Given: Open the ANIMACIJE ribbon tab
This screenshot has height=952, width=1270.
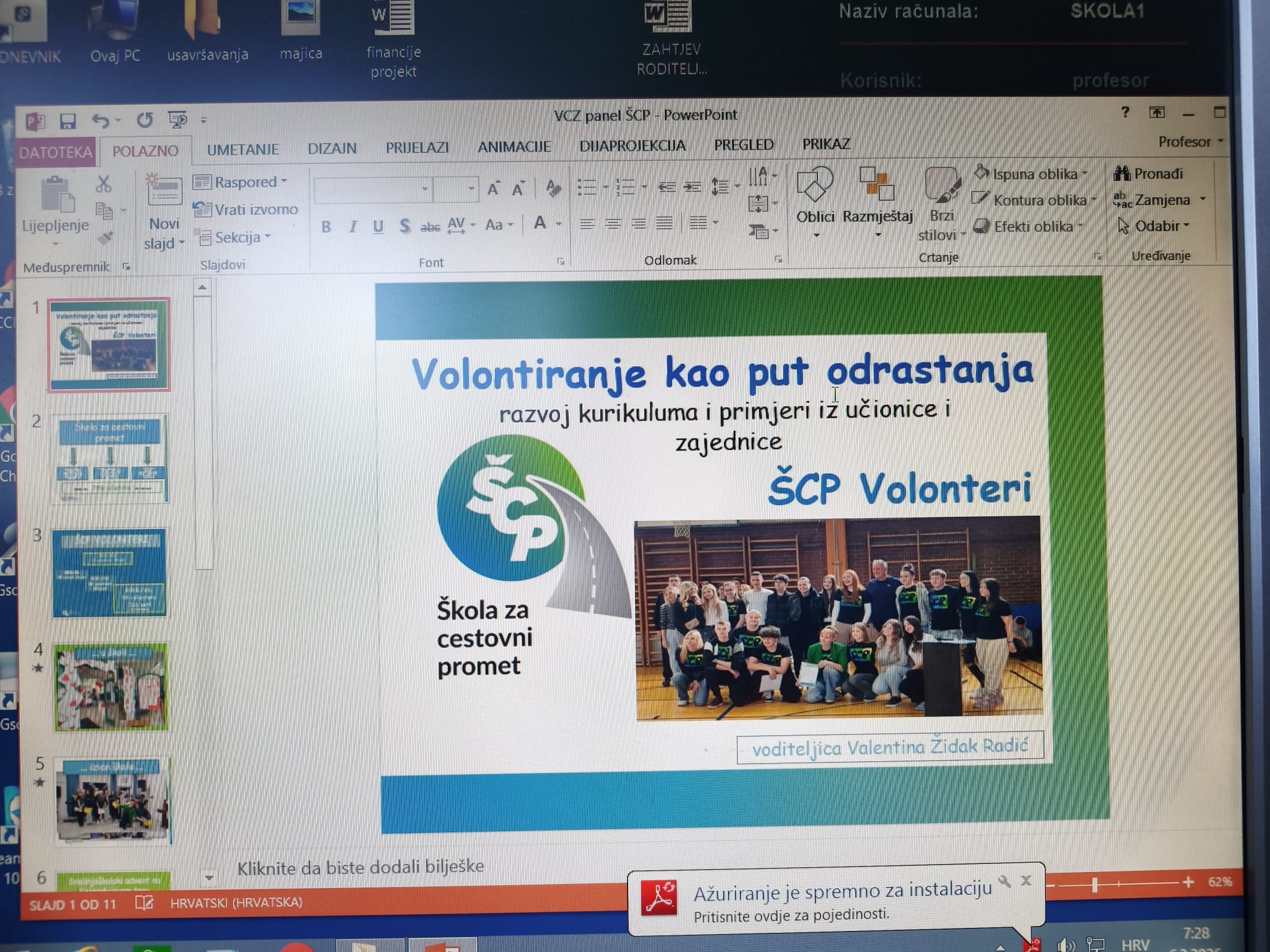Looking at the screenshot, I should pos(513,147).
